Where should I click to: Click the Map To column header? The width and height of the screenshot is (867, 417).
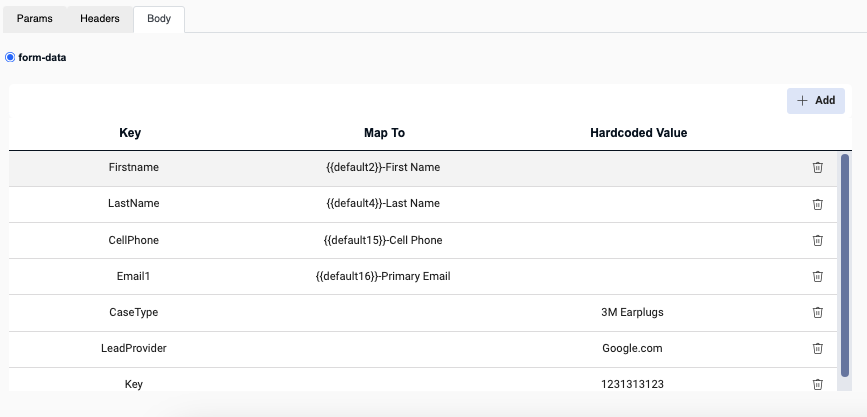[384, 133]
